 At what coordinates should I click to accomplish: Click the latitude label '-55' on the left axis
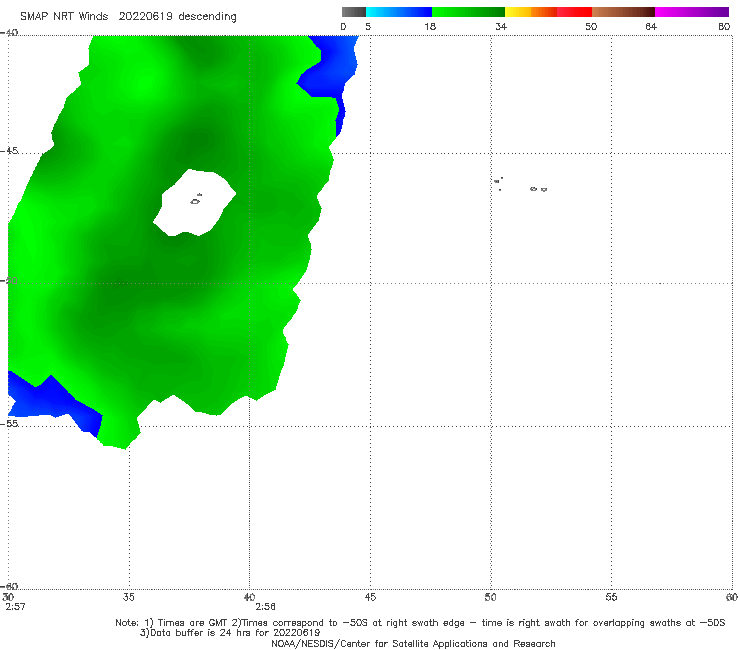pyautogui.click(x=9, y=423)
